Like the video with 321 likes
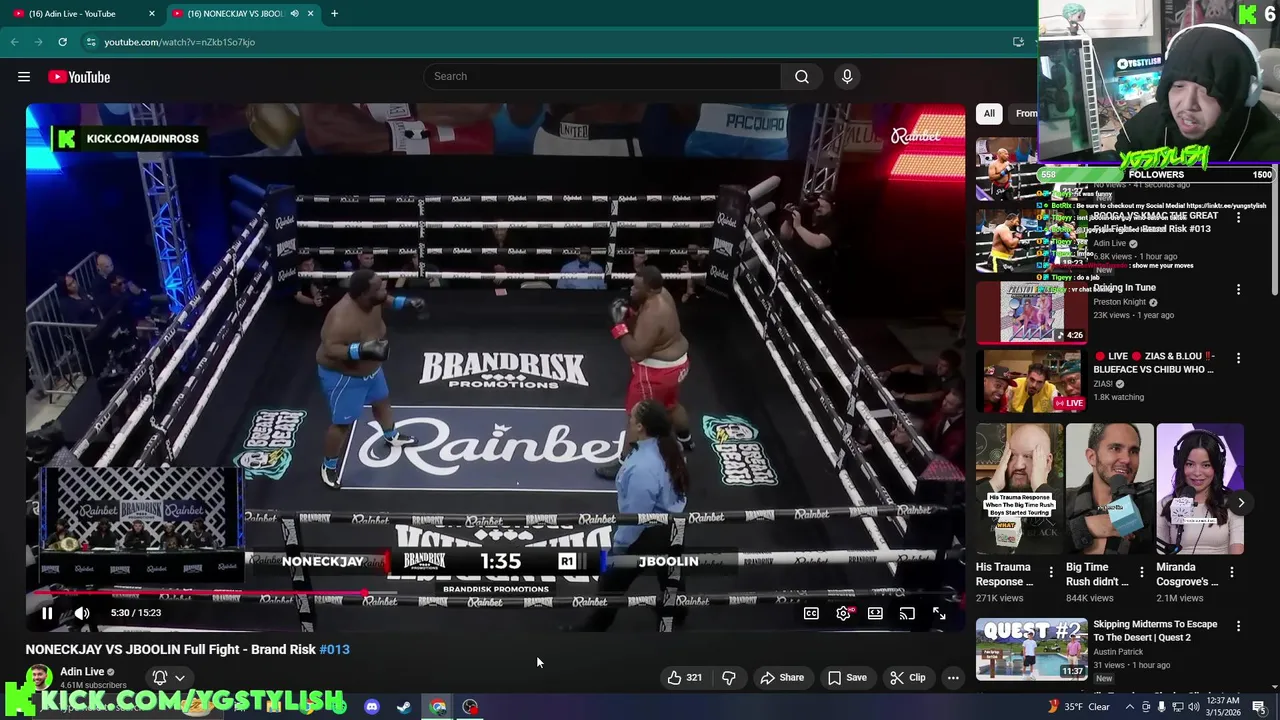The image size is (1280, 720). [x=685, y=677]
